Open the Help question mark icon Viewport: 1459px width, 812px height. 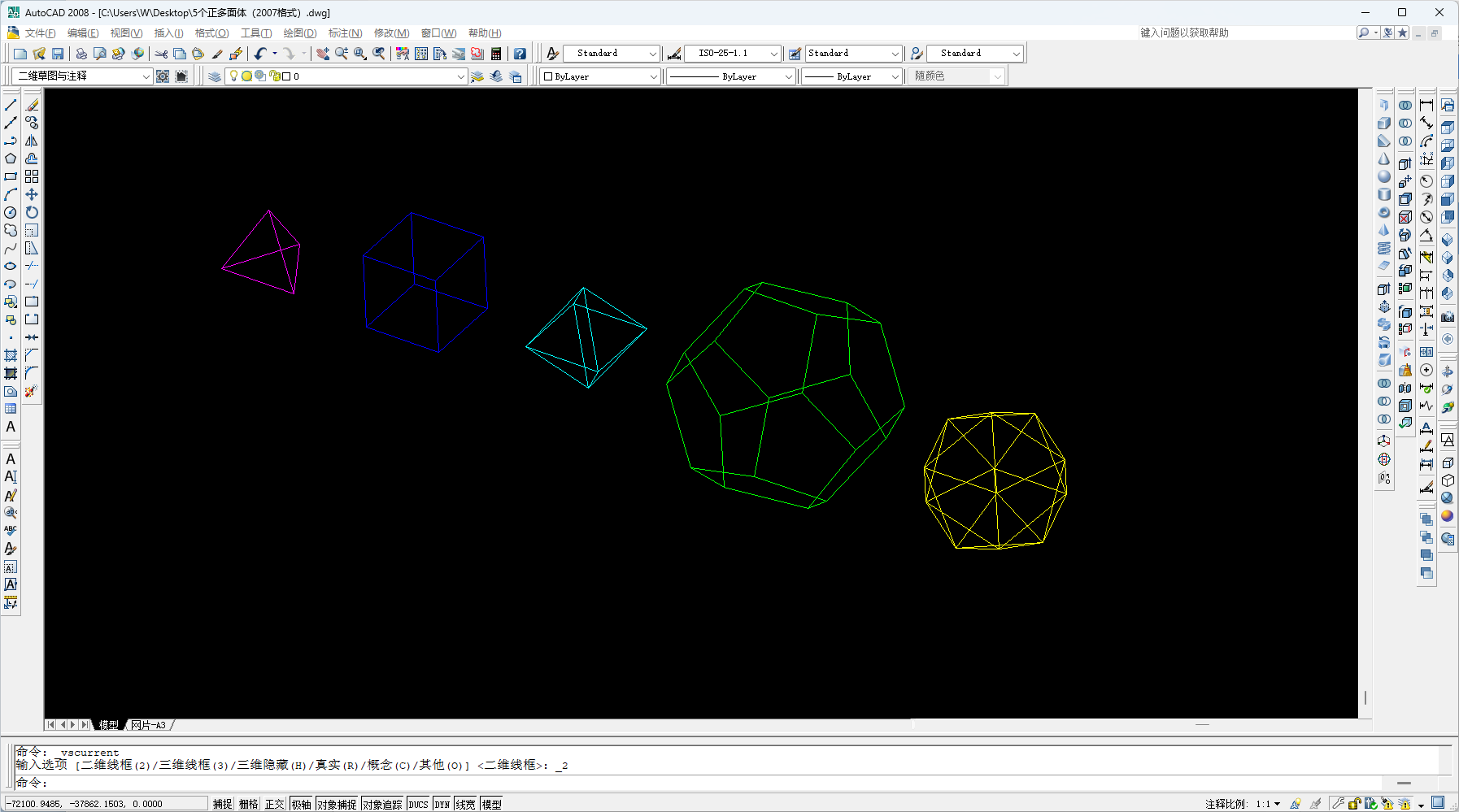pyautogui.click(x=520, y=54)
